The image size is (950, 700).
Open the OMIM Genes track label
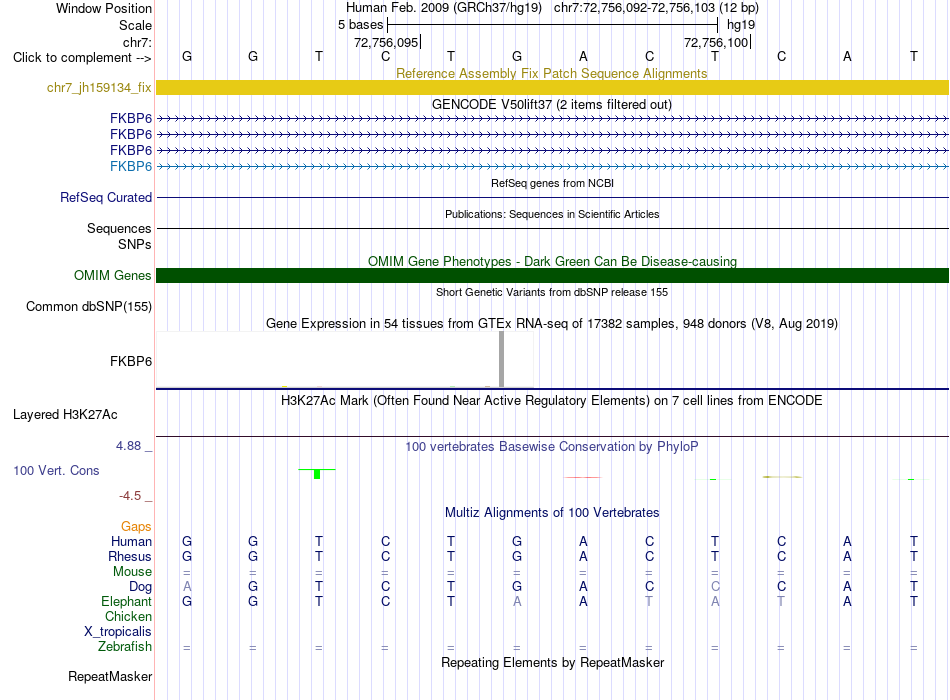(x=112, y=275)
